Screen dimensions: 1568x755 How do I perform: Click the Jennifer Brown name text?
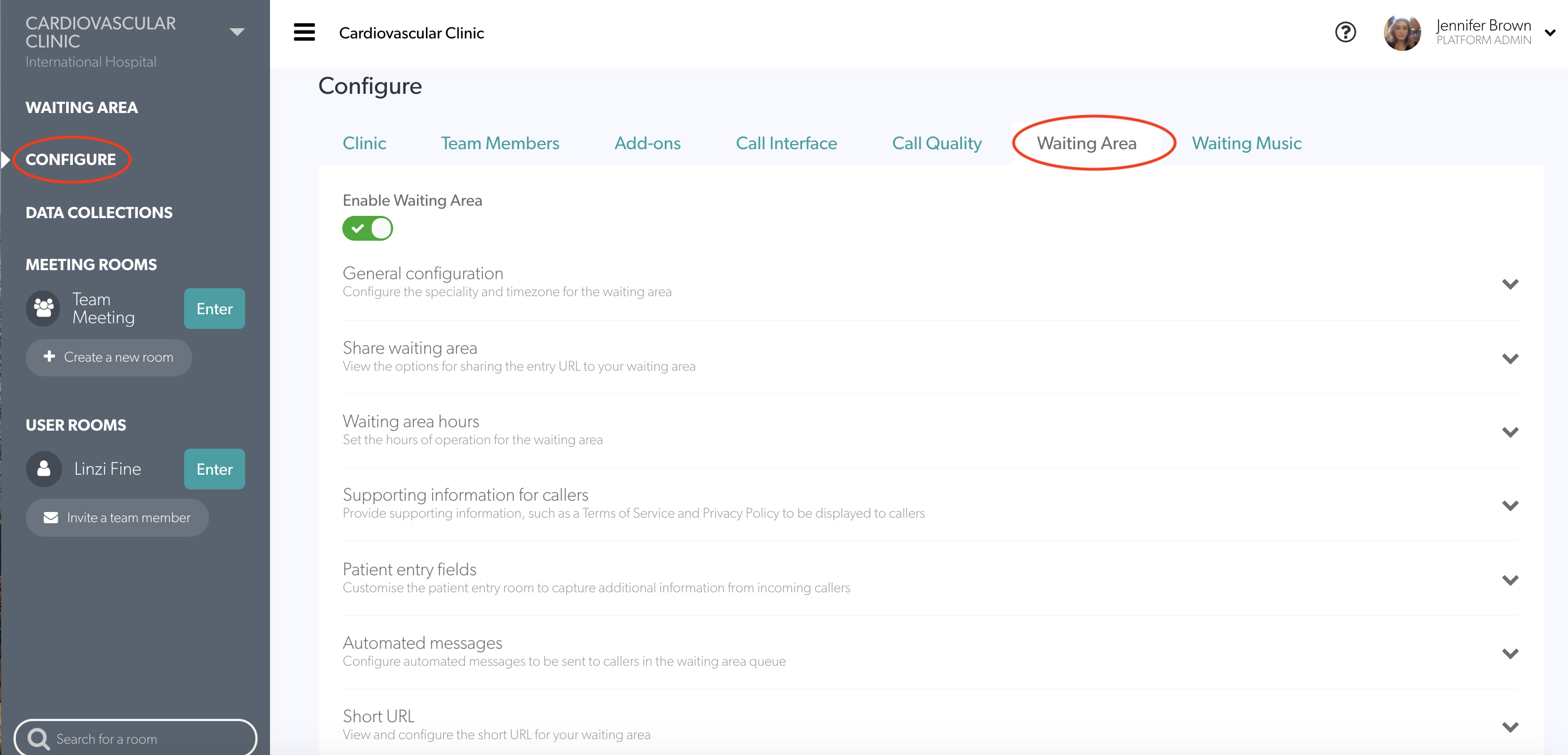point(1483,25)
